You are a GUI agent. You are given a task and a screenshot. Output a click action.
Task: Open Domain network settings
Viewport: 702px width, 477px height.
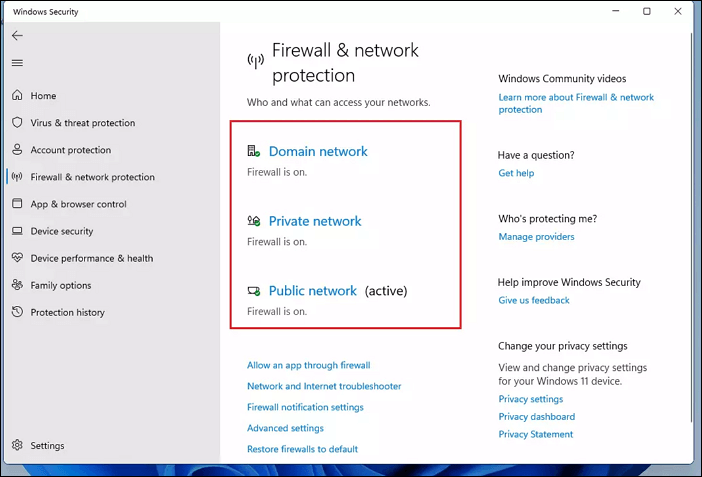coord(318,151)
